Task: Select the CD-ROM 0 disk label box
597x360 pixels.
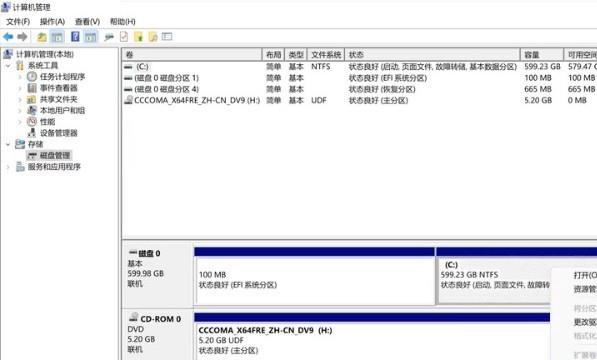Action: (157, 336)
